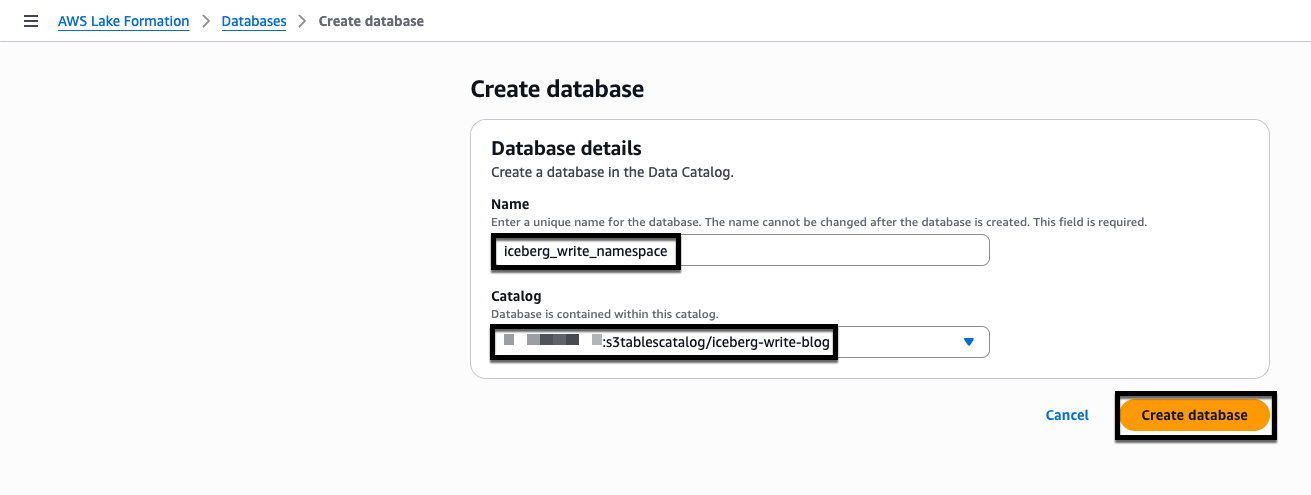Image resolution: width=1311 pixels, height=495 pixels.
Task: Open the hamburger navigation menu
Action: coord(31,21)
